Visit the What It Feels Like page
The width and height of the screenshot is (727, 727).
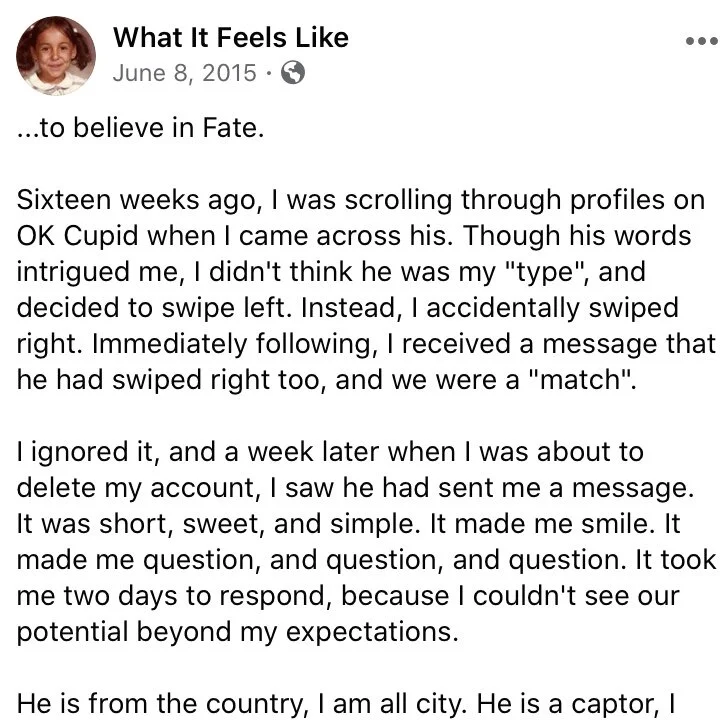coord(230,38)
